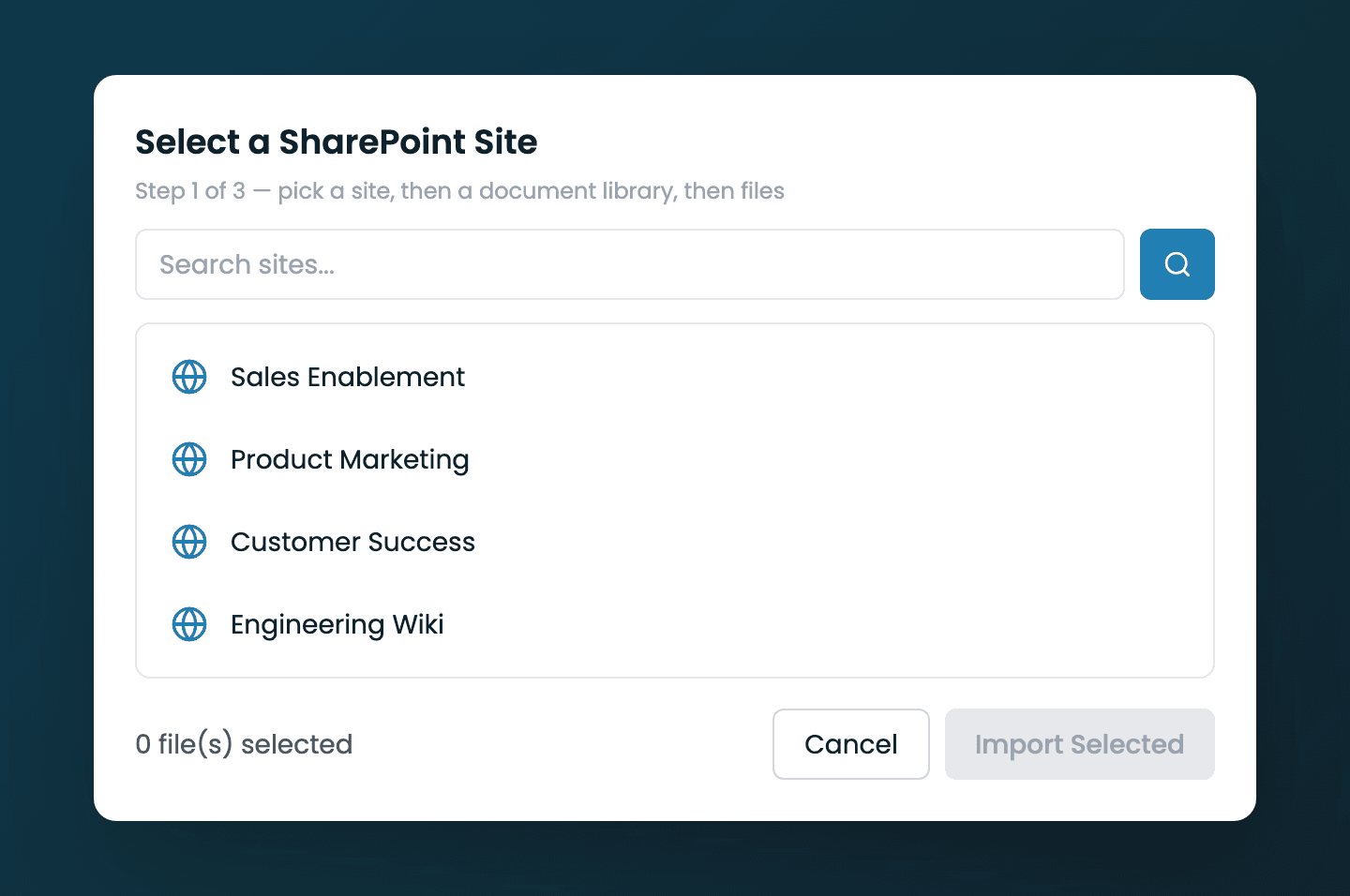Cancel the SharePoint import dialog

click(x=851, y=744)
